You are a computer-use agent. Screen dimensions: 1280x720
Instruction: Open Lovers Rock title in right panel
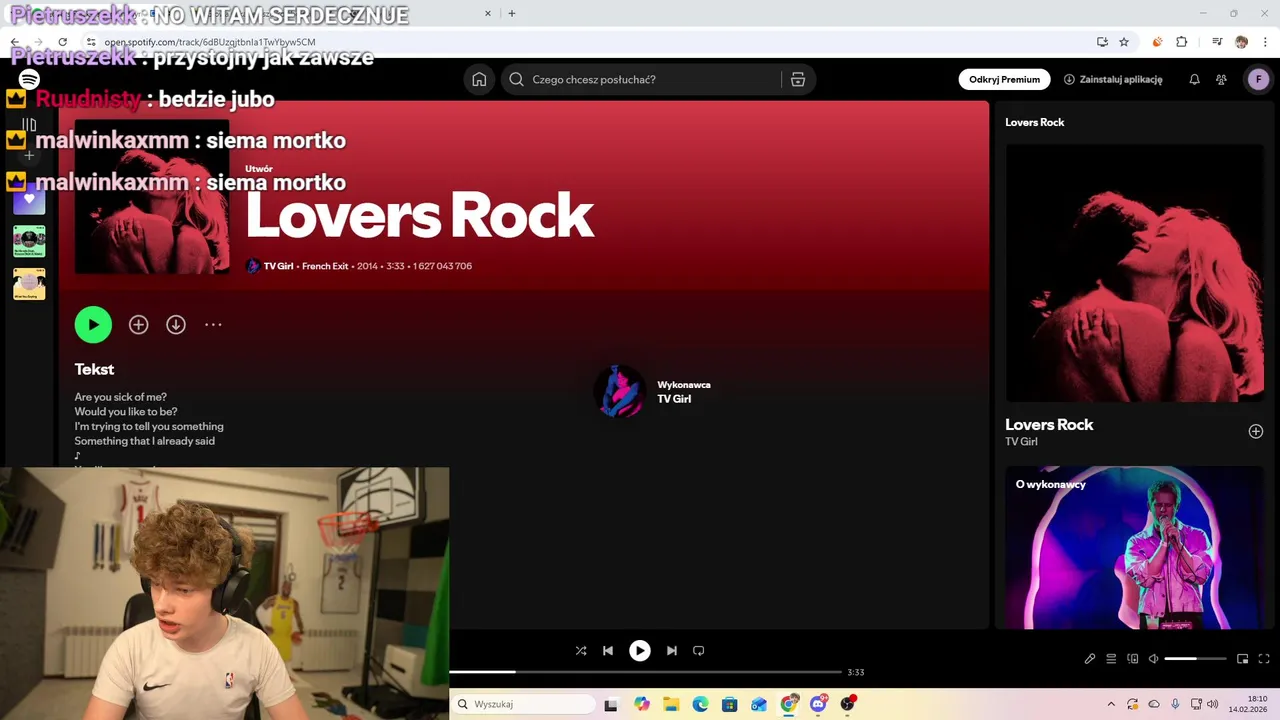(1049, 424)
